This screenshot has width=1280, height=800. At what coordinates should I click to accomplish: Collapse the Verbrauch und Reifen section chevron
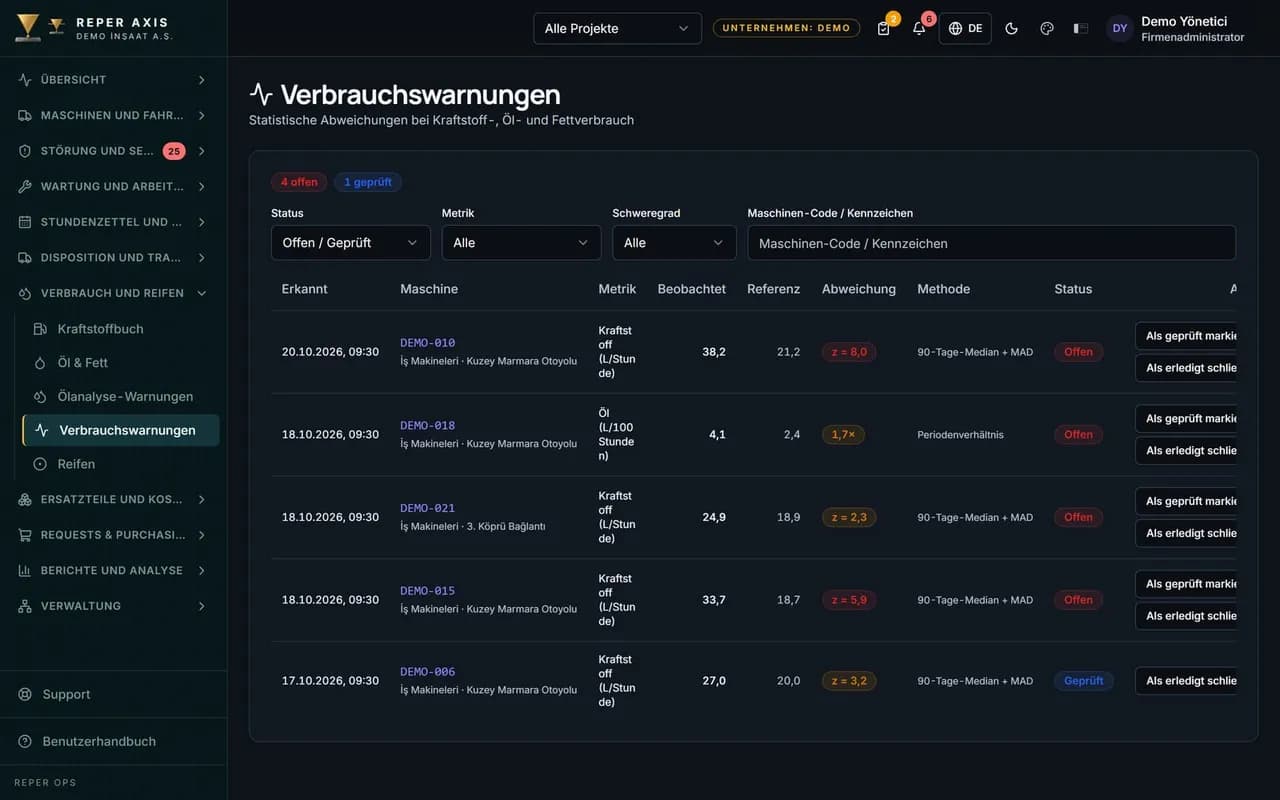coord(202,293)
